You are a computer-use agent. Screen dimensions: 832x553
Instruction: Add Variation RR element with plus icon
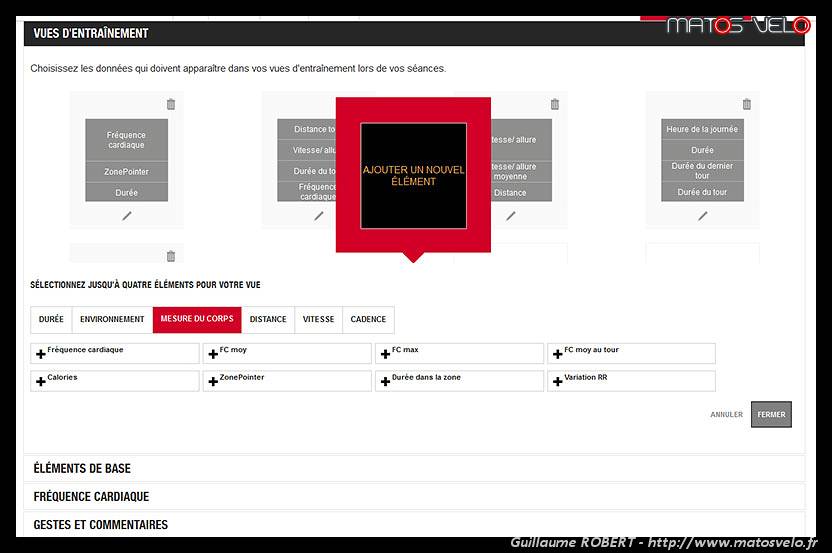pos(557,381)
